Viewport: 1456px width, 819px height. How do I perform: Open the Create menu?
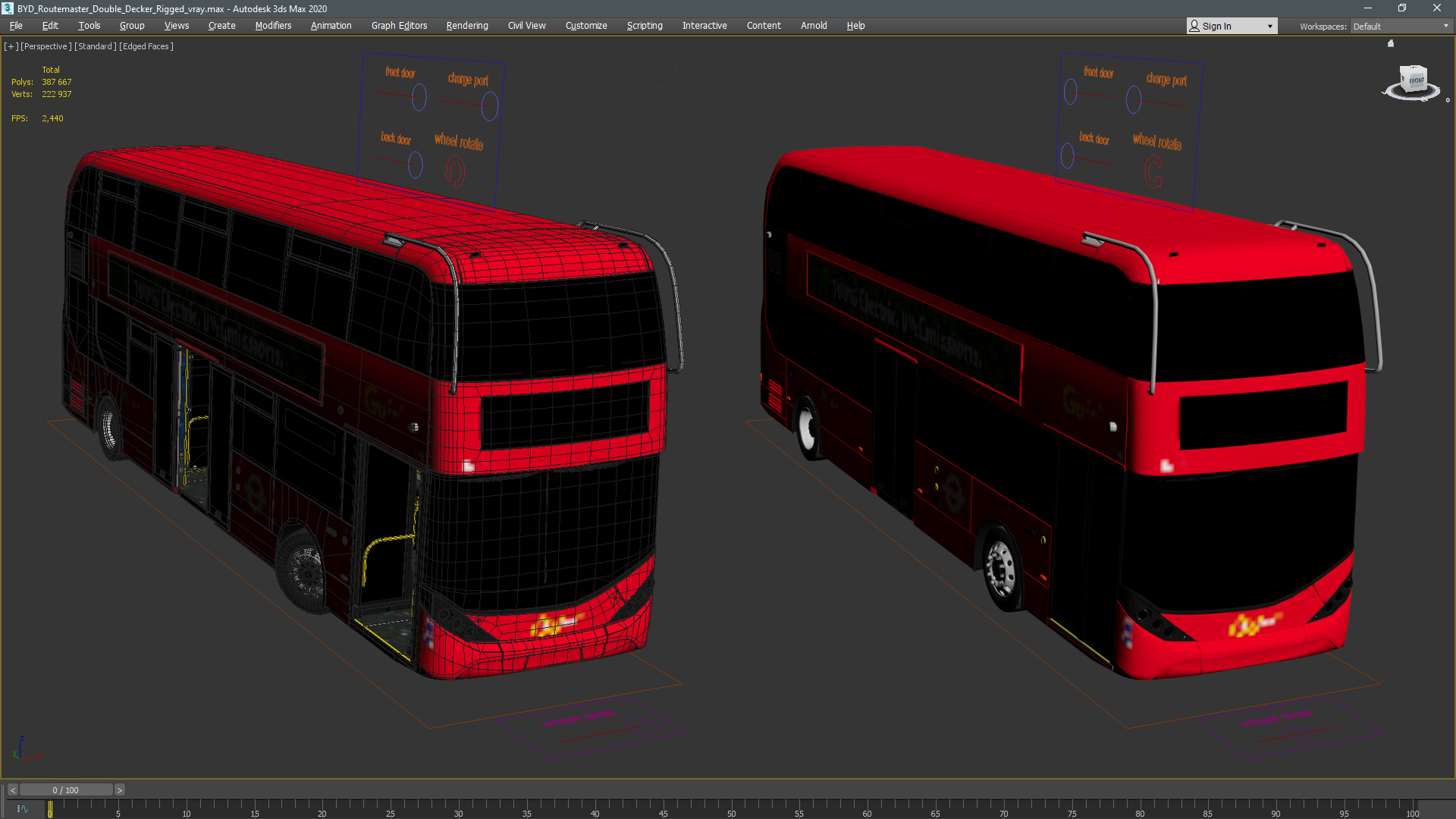(x=221, y=26)
